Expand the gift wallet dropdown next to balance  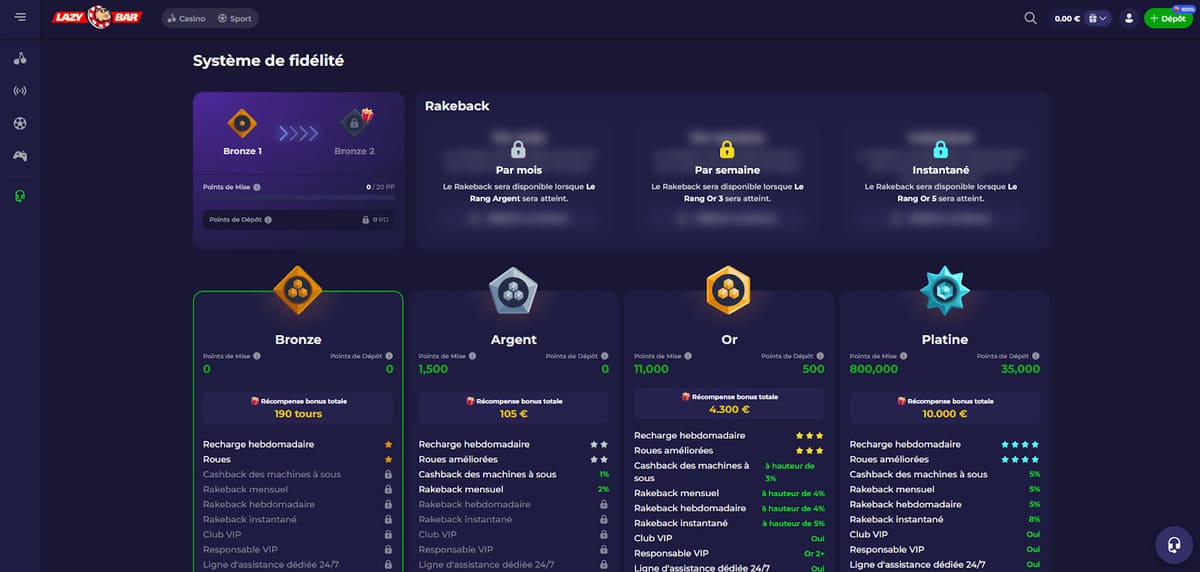pyautogui.click(x=1098, y=18)
